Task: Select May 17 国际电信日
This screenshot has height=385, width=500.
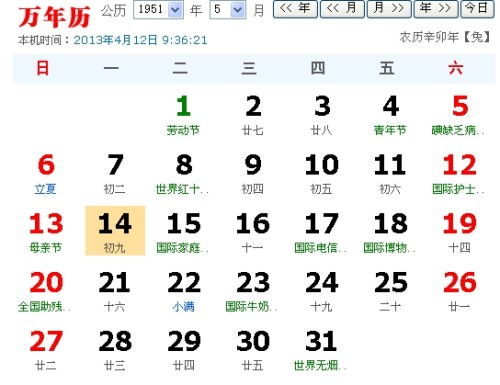Action: coord(322,232)
